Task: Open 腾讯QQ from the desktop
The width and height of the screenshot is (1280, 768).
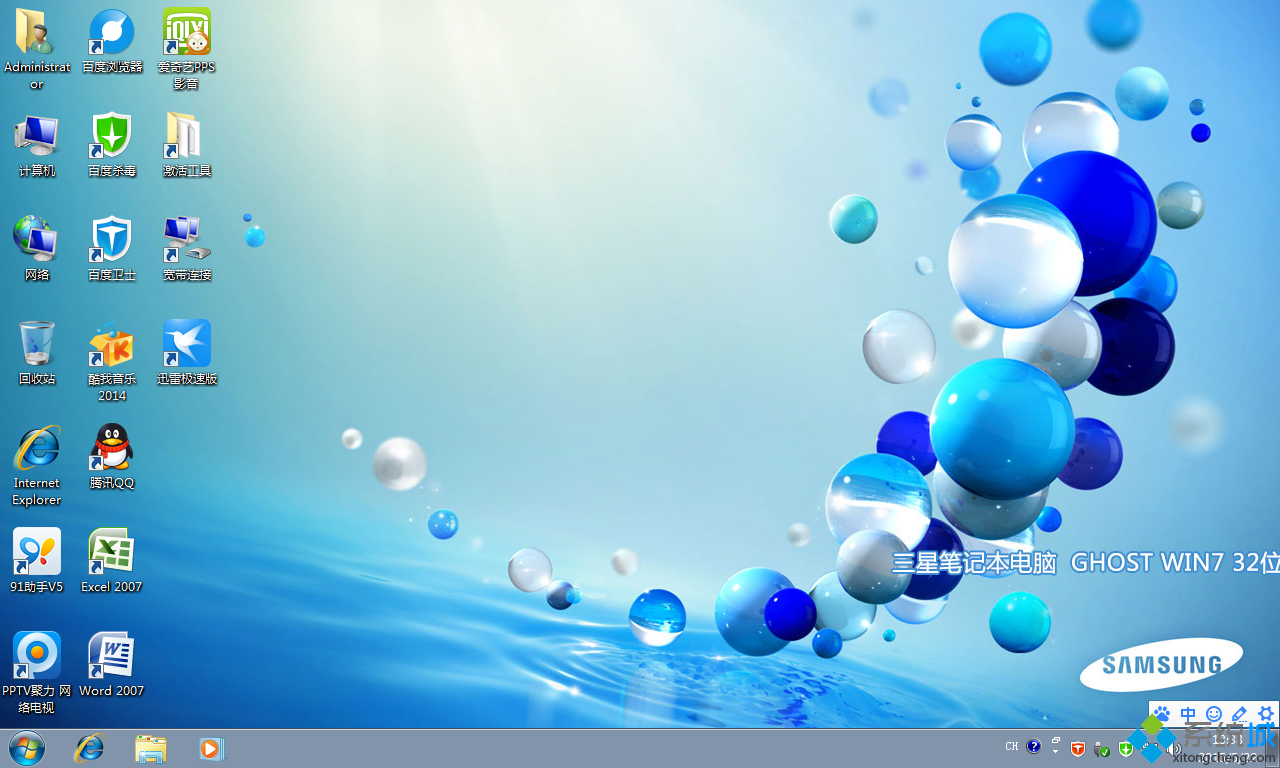Action: point(111,450)
